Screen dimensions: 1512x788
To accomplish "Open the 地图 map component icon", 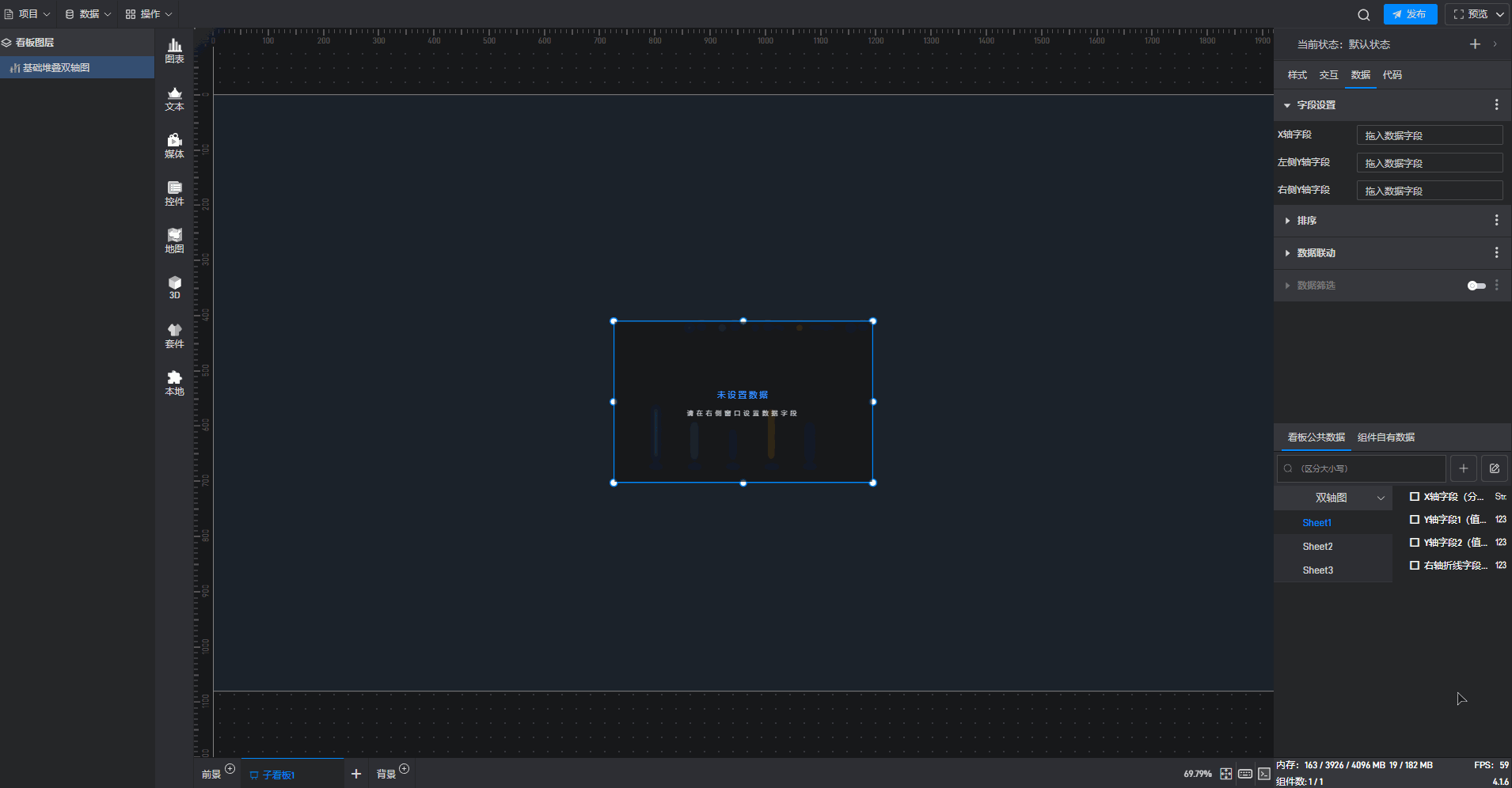I will click(174, 241).
